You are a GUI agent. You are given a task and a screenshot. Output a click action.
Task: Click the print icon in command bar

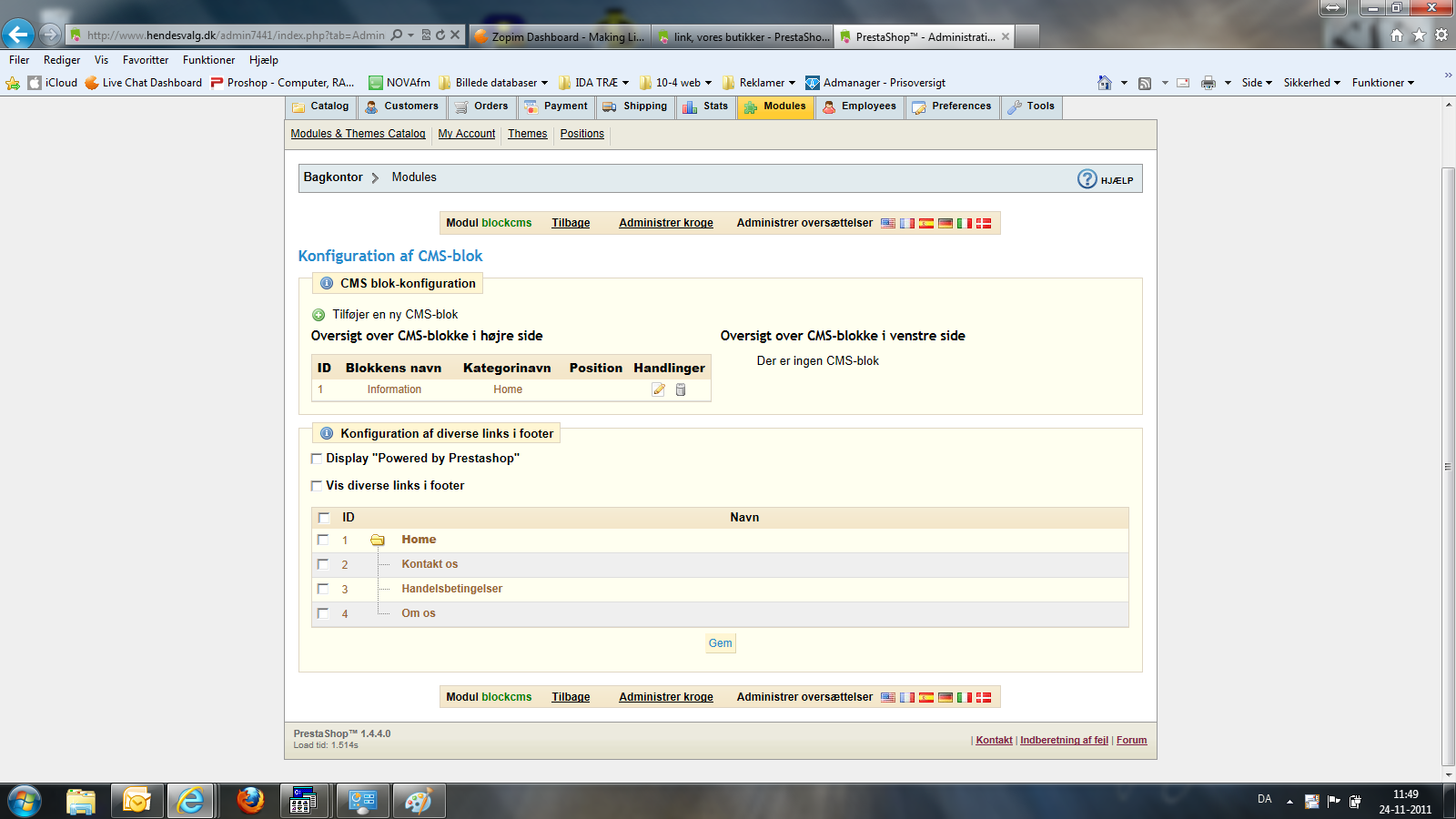(x=1208, y=83)
